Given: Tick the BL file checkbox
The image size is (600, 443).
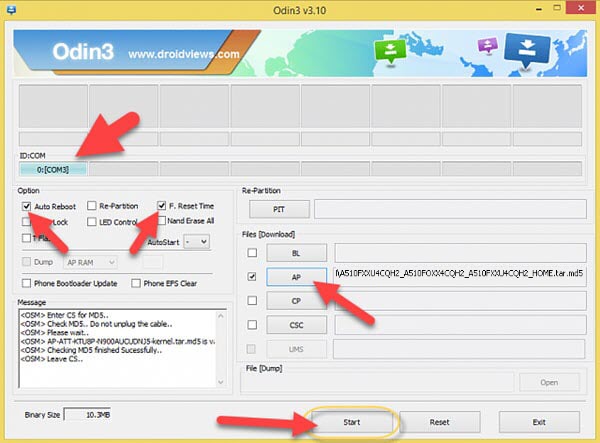Looking at the screenshot, I should 252,253.
